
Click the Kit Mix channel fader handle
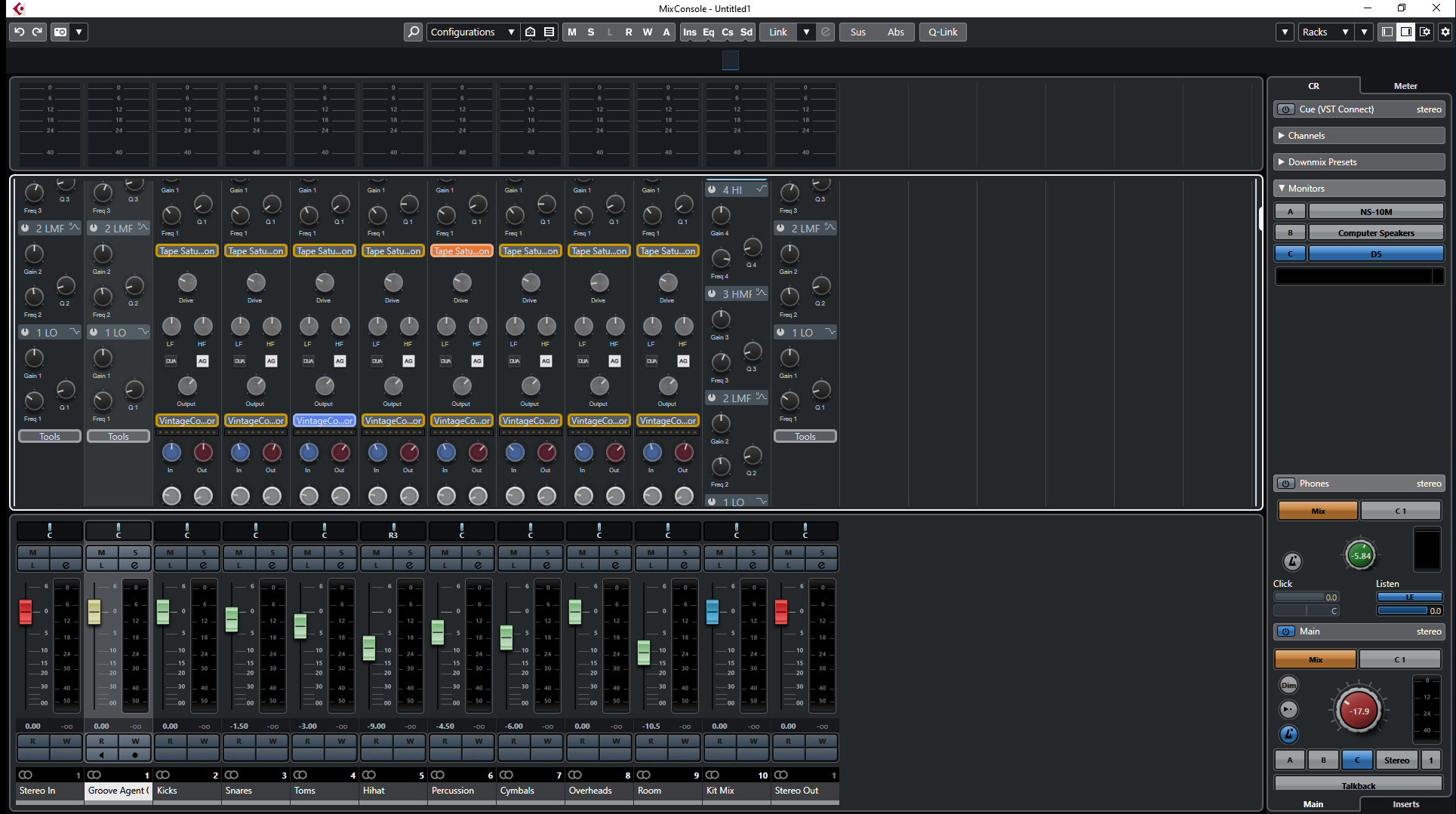tap(712, 611)
